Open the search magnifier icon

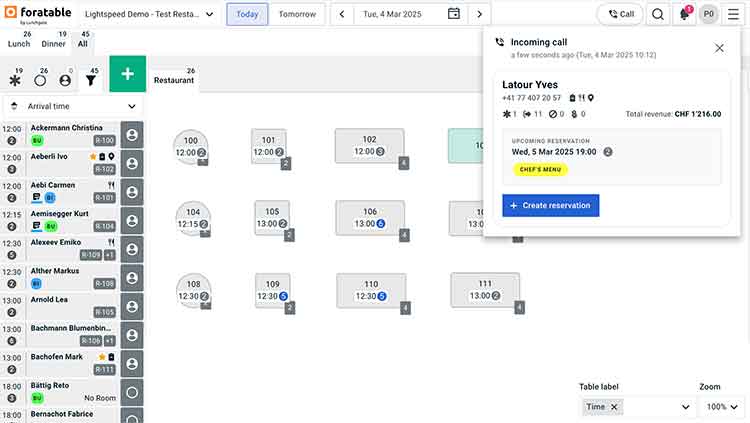point(658,14)
